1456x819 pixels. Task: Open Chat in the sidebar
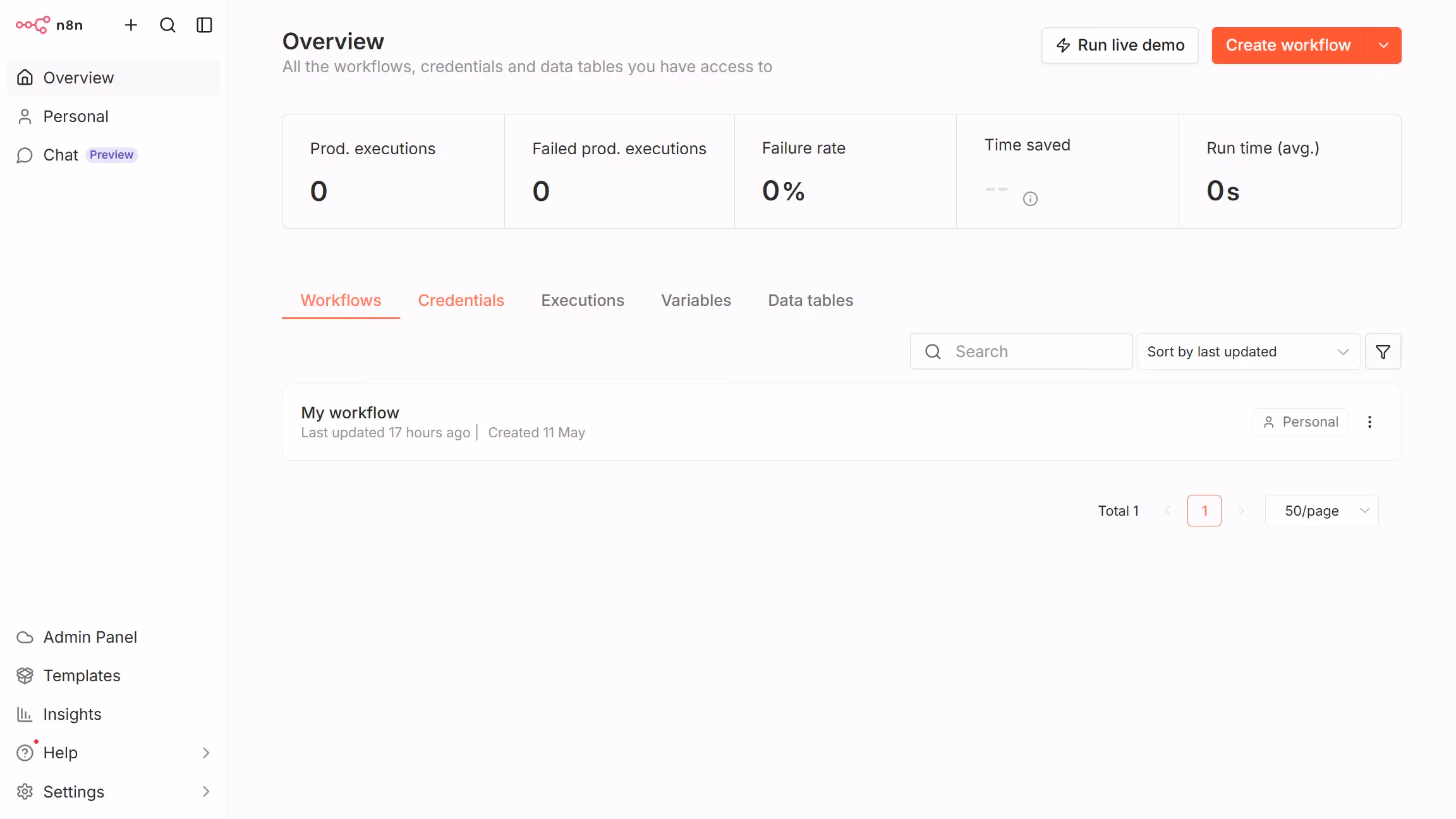pyautogui.click(x=114, y=155)
